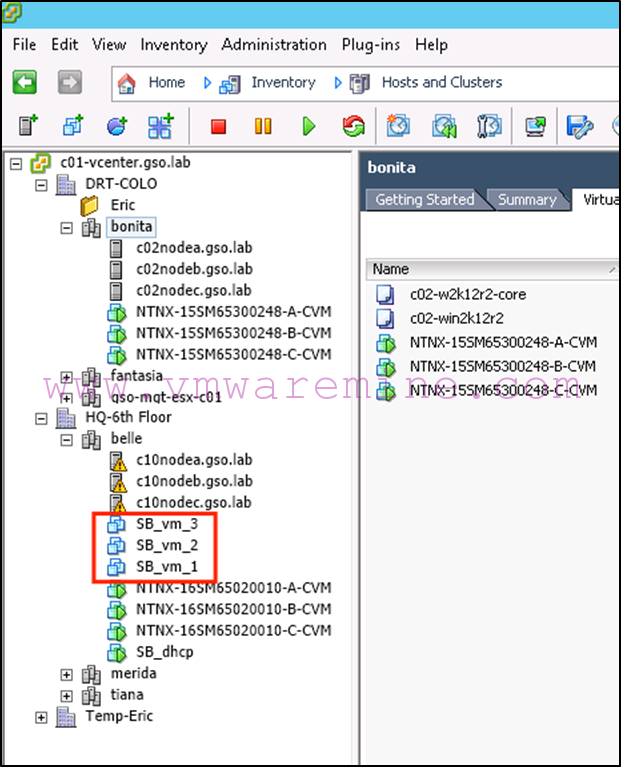
Task: Click the warning host icon for c10nodea.gso.lab
Action: pyautogui.click(x=118, y=461)
